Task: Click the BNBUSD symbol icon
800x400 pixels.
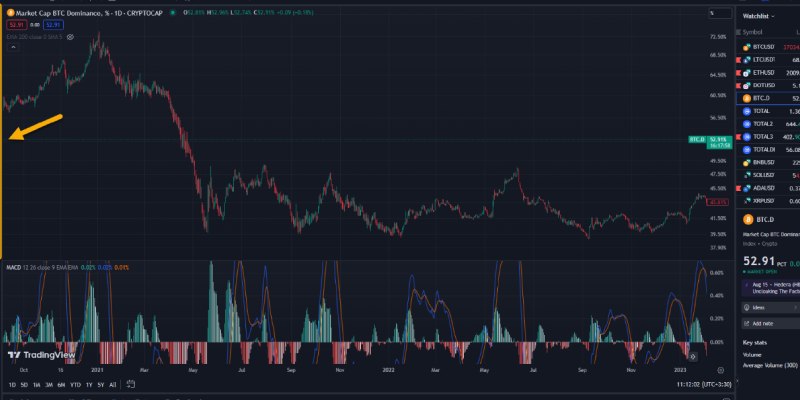Action: click(x=747, y=162)
